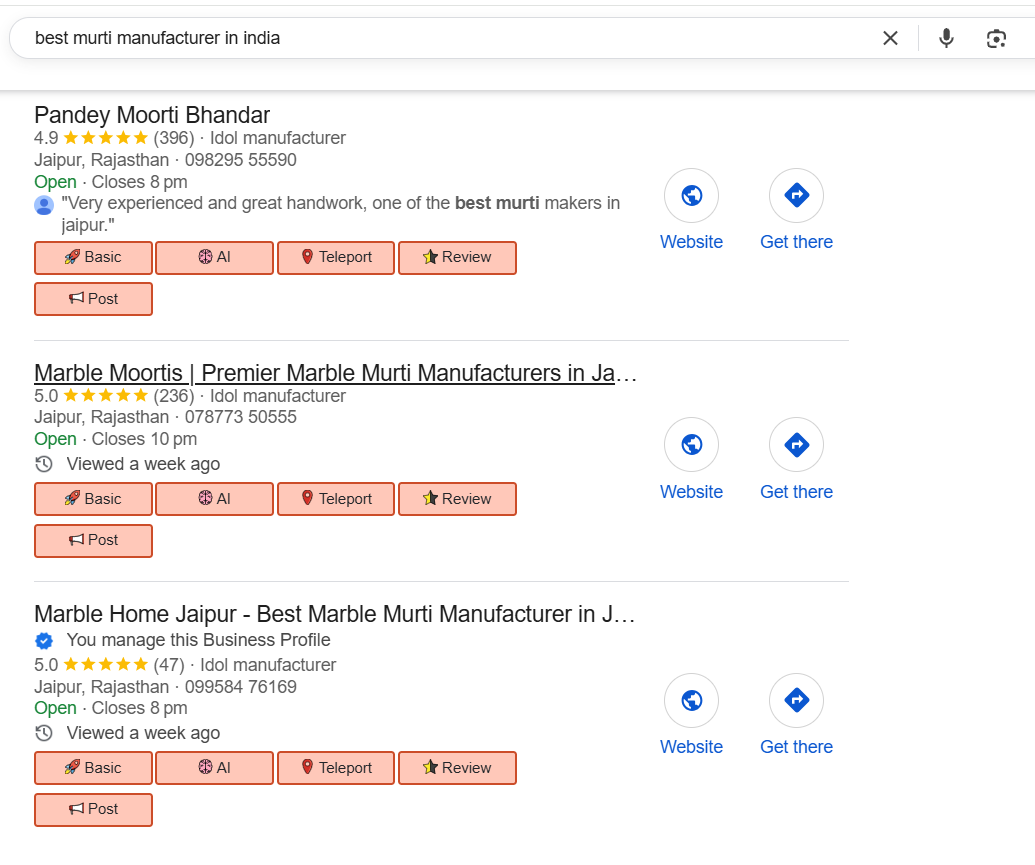Click AI button under Pandey Moorti Bhandar
The width and height of the screenshot is (1035, 865).
214,257
